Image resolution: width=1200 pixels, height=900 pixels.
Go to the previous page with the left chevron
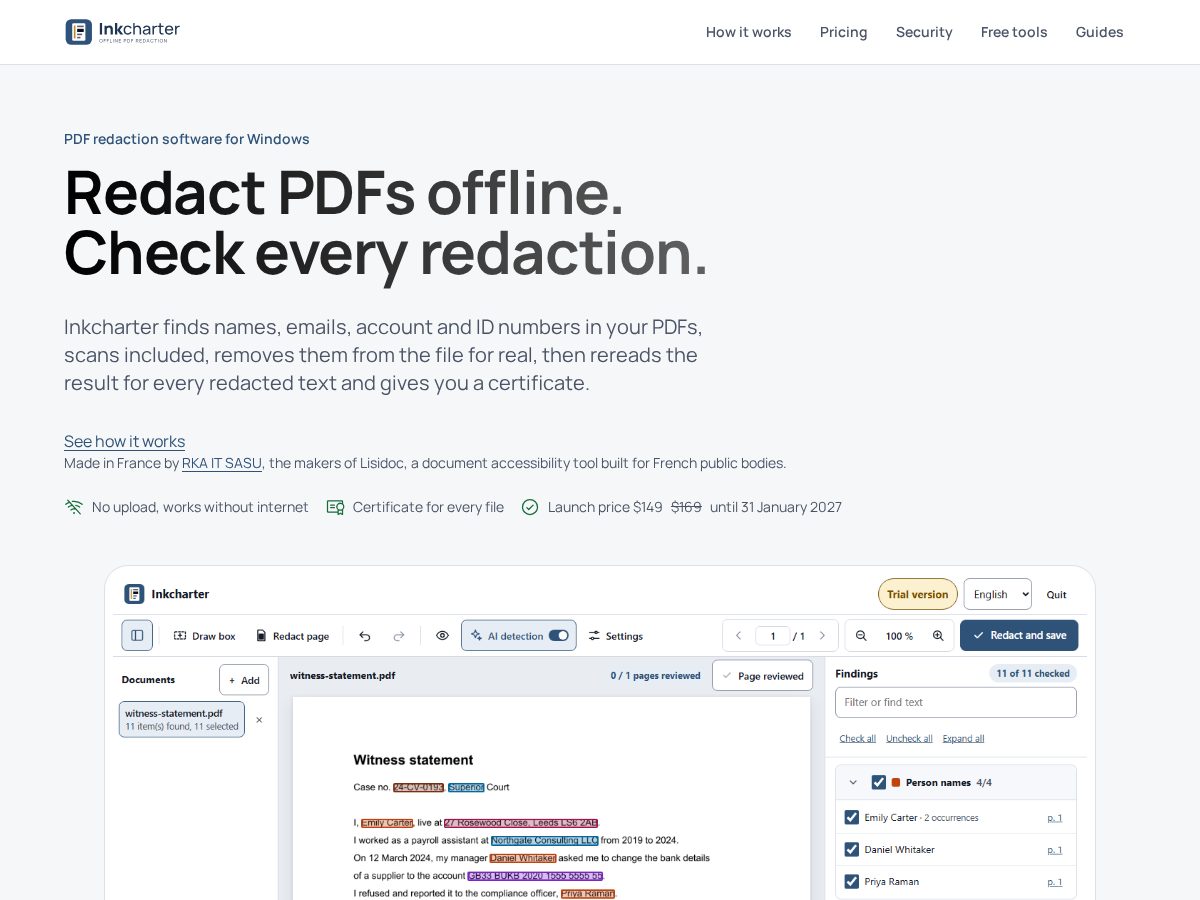coord(738,636)
